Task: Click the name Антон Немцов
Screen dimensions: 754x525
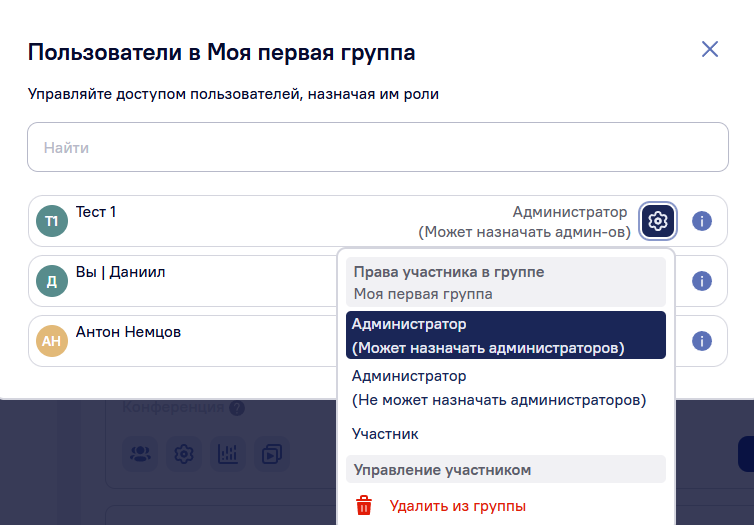Action: tap(128, 332)
